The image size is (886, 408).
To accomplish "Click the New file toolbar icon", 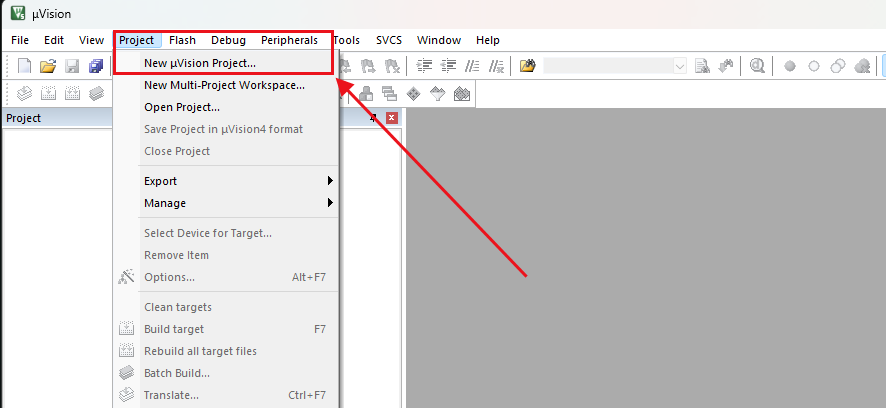I will coord(24,66).
